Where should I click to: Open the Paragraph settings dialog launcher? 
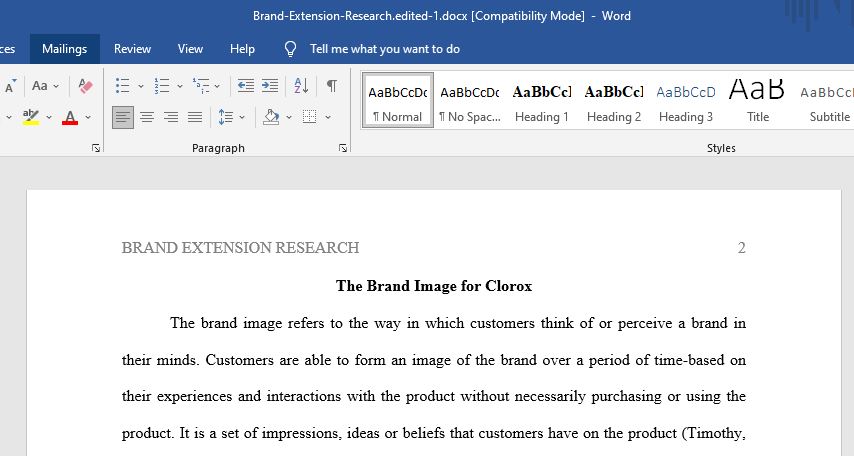[343, 148]
